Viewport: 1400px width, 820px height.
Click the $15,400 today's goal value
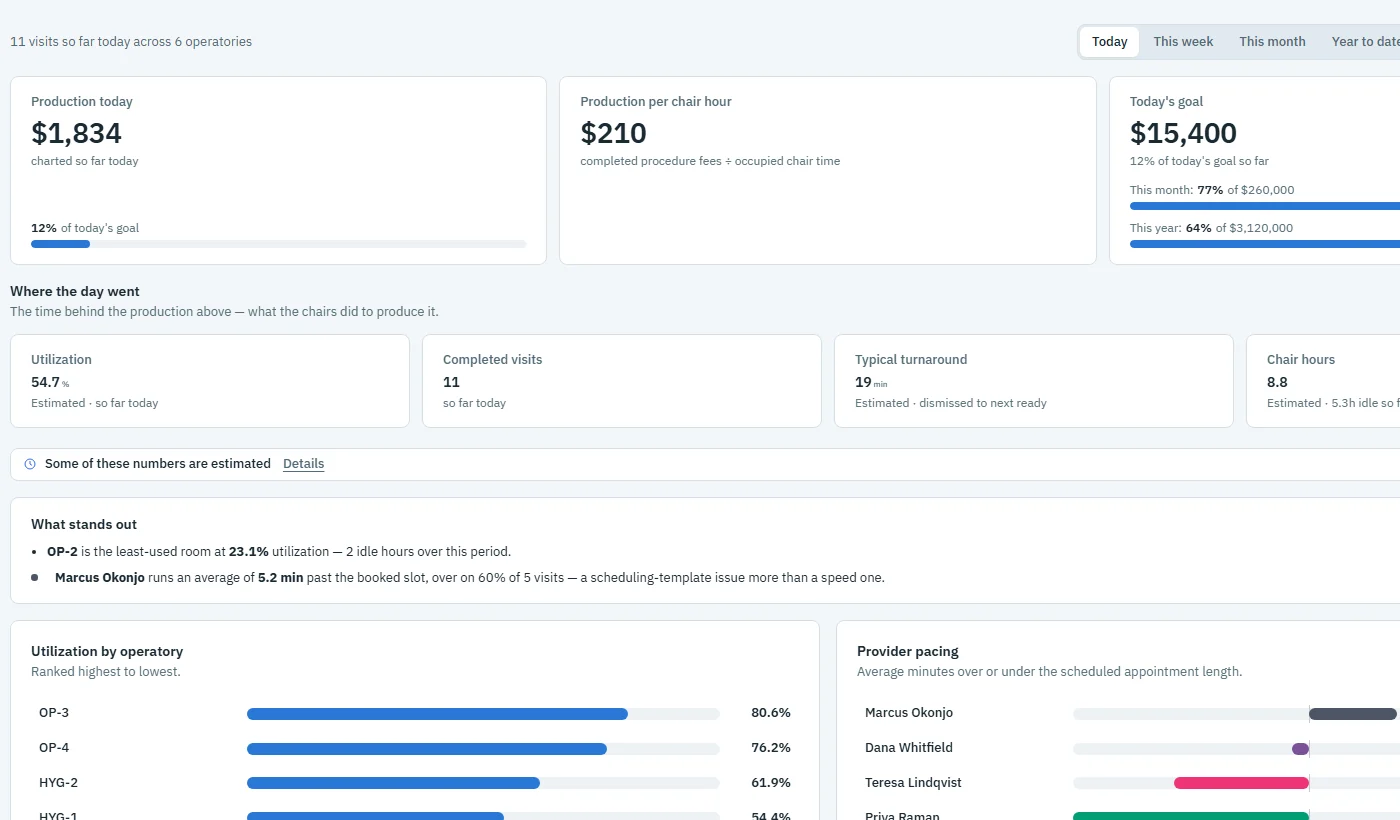pos(1183,133)
